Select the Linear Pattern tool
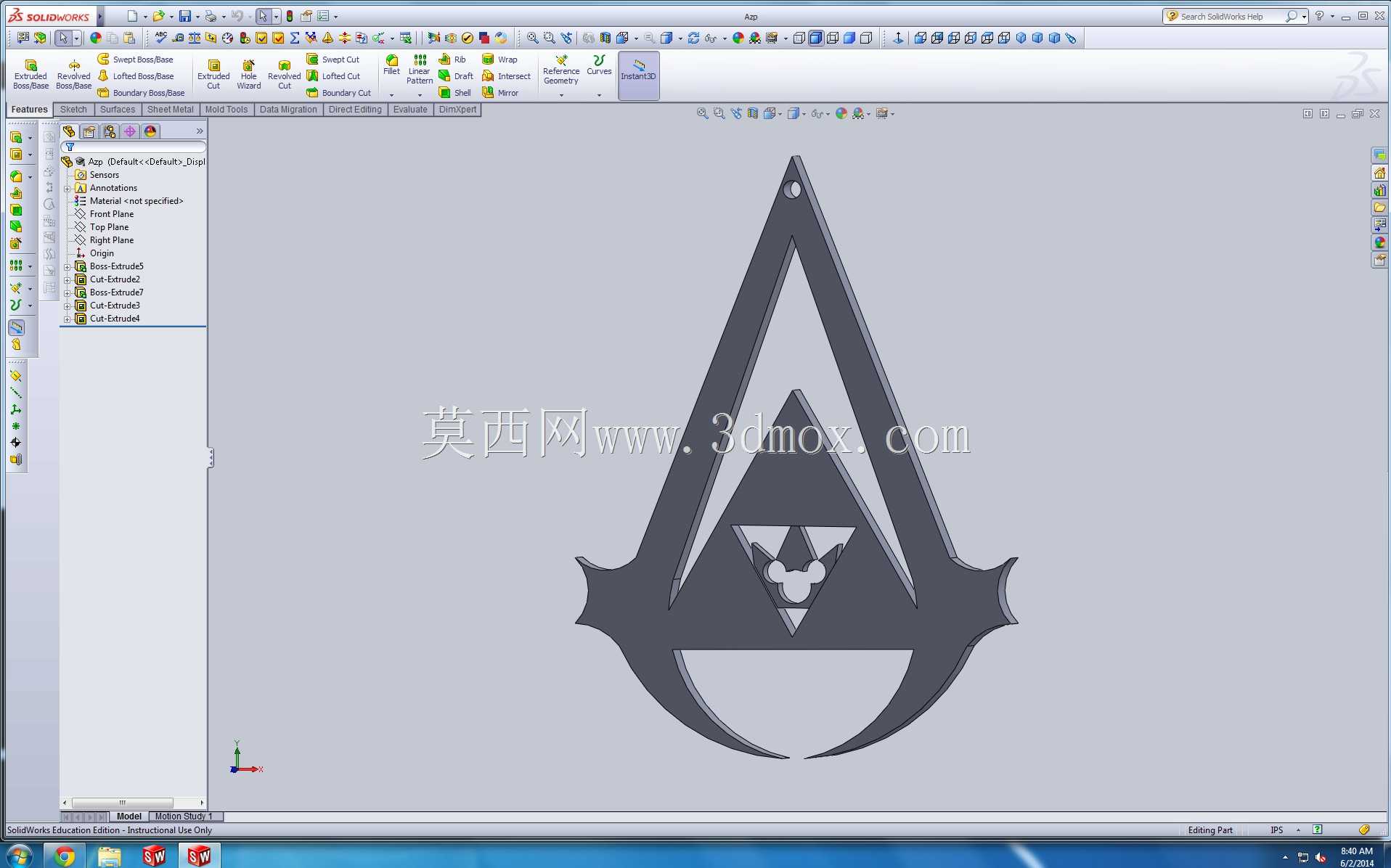The width and height of the screenshot is (1391, 868). point(420,70)
